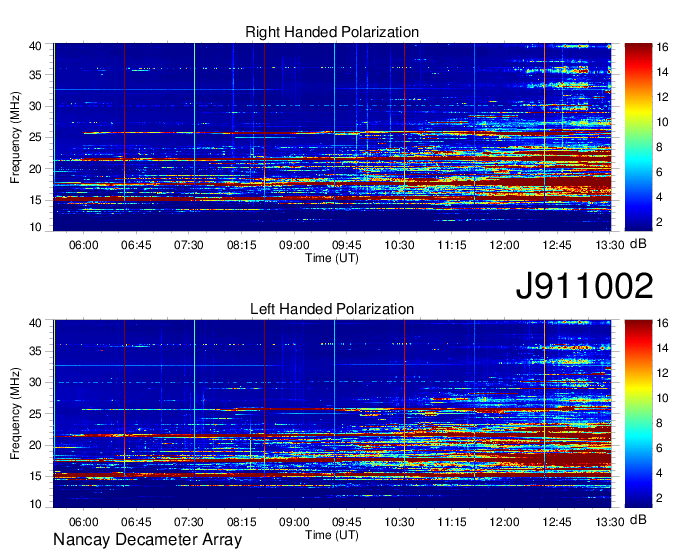Image resolution: width=680 pixels, height=552 pixels.
Task: Click the 'Nancay Decameter Array' caption
Action: coord(147,539)
